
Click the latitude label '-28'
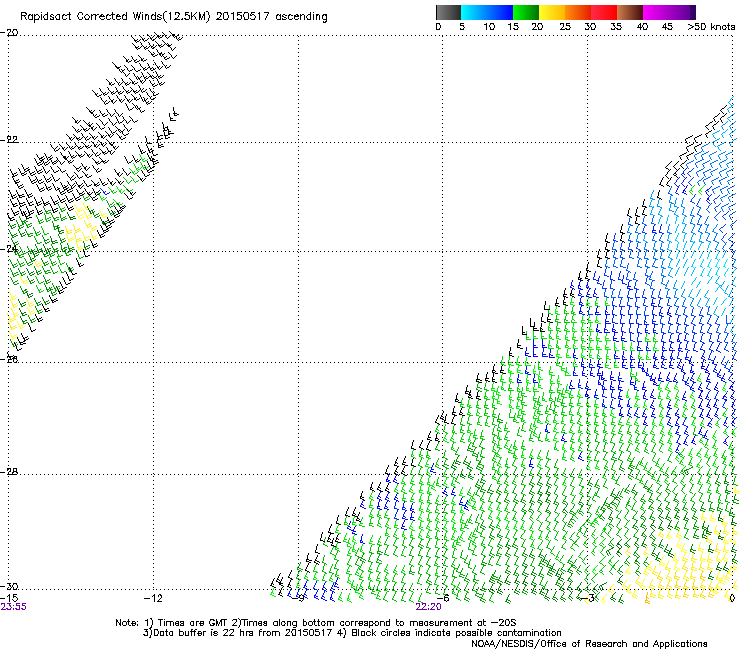10,472
